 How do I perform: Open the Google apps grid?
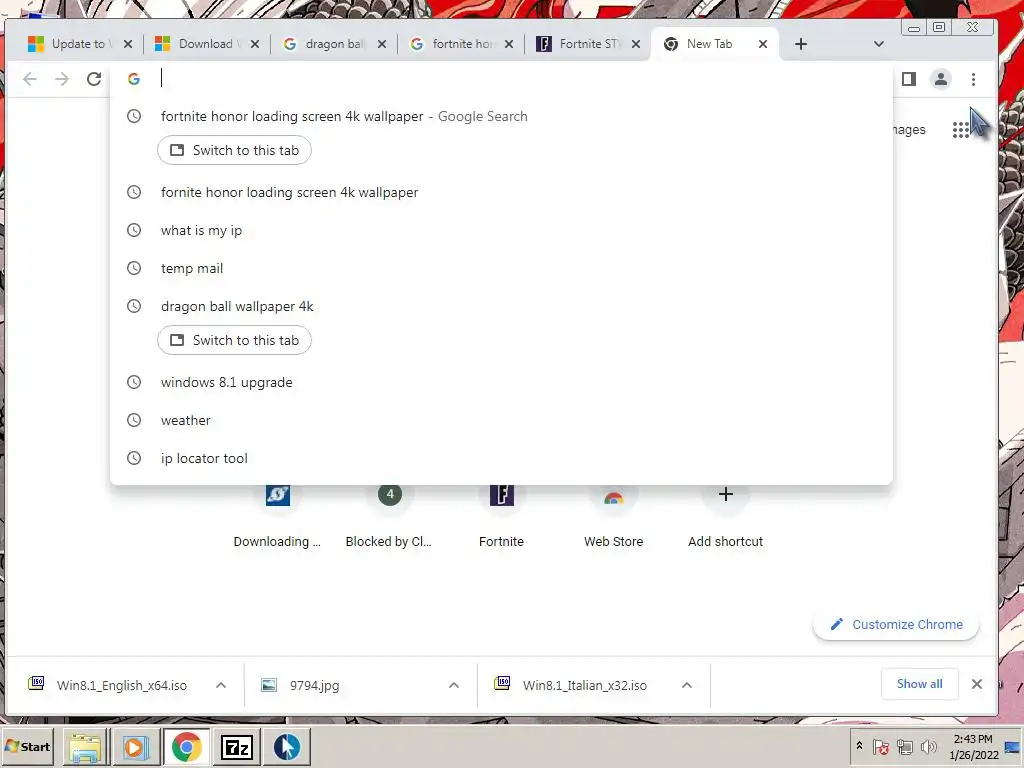[961, 130]
